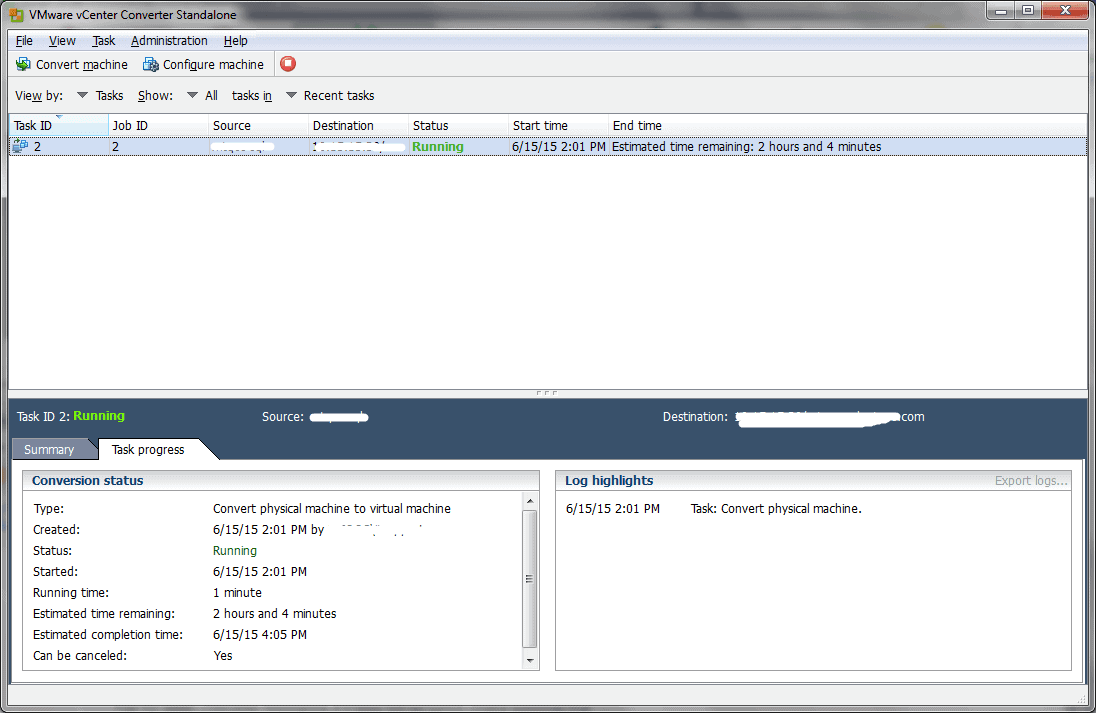Click 'Convert physical machine to virtual machine' text
1096x713 pixels.
331,508
